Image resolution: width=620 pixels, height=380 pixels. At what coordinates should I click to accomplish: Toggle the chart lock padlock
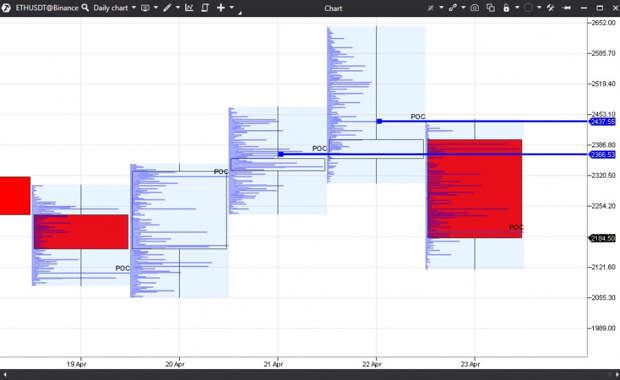[x=506, y=8]
